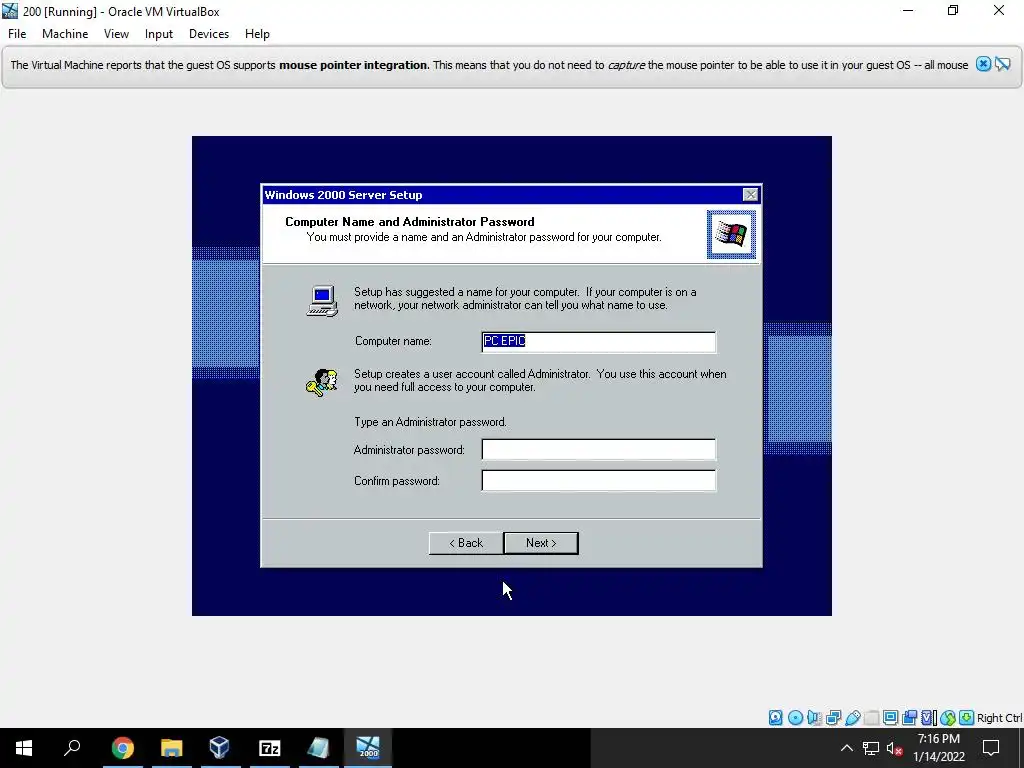Click the 'Administrator password:' label
Image resolution: width=1024 pixels, height=768 pixels.
409,450
